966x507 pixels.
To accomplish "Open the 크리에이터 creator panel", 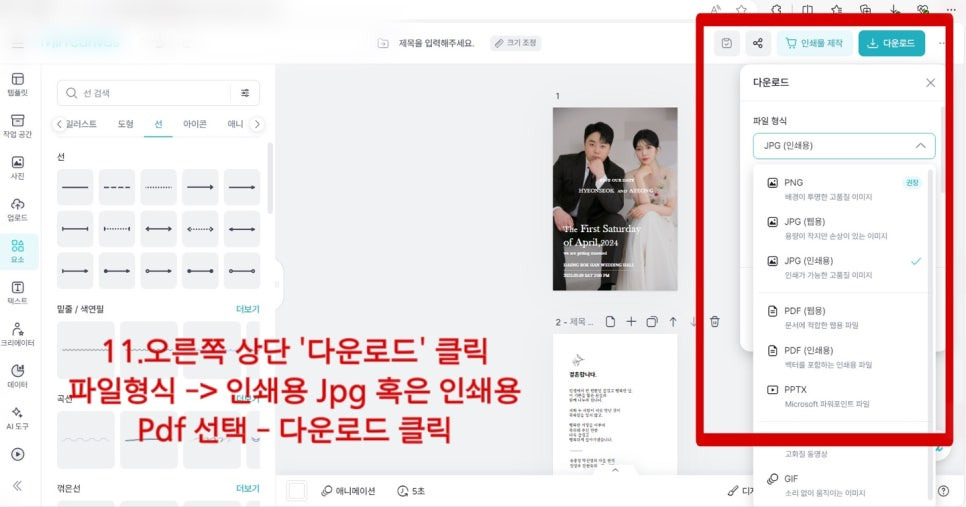I will pos(17,334).
